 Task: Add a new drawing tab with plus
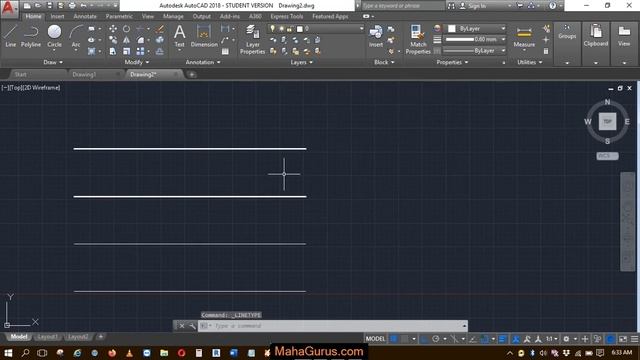coord(191,74)
